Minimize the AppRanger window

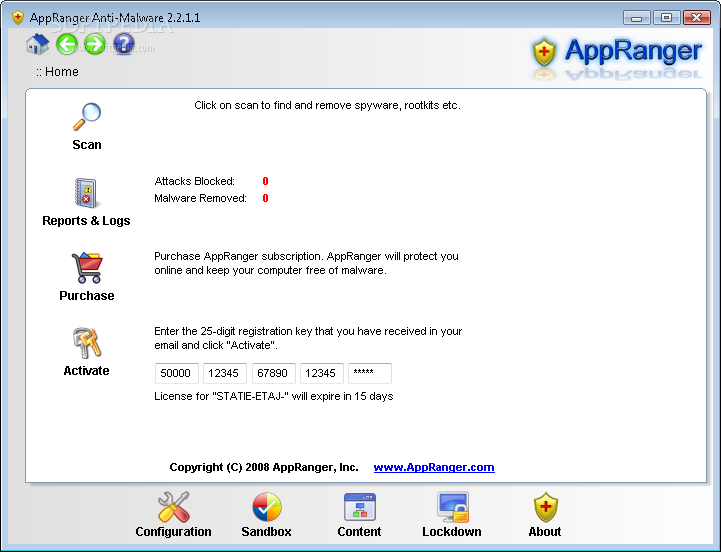(x=637, y=18)
